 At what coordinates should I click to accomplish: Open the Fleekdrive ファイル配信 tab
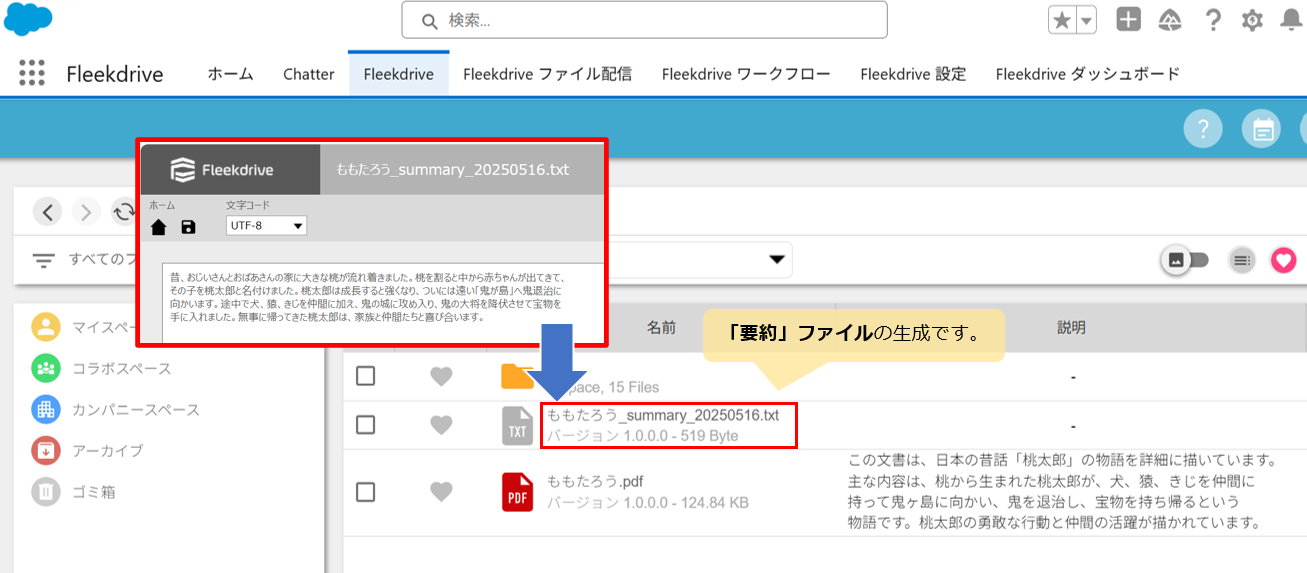click(x=547, y=74)
